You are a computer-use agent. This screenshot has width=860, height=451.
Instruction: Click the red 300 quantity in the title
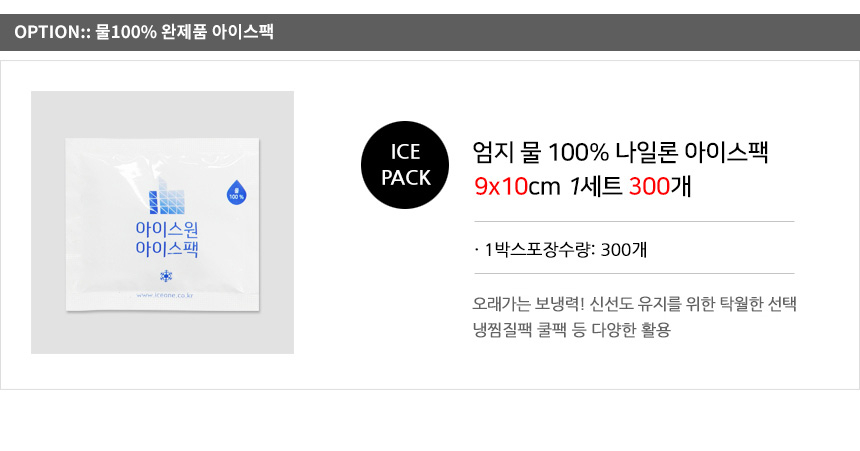coord(648,186)
